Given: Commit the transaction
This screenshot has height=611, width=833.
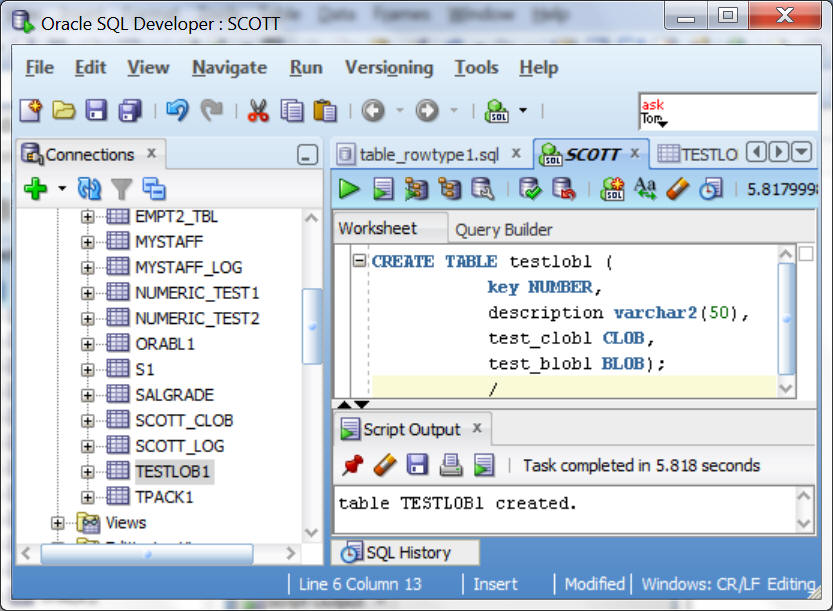Looking at the screenshot, I should point(530,189).
